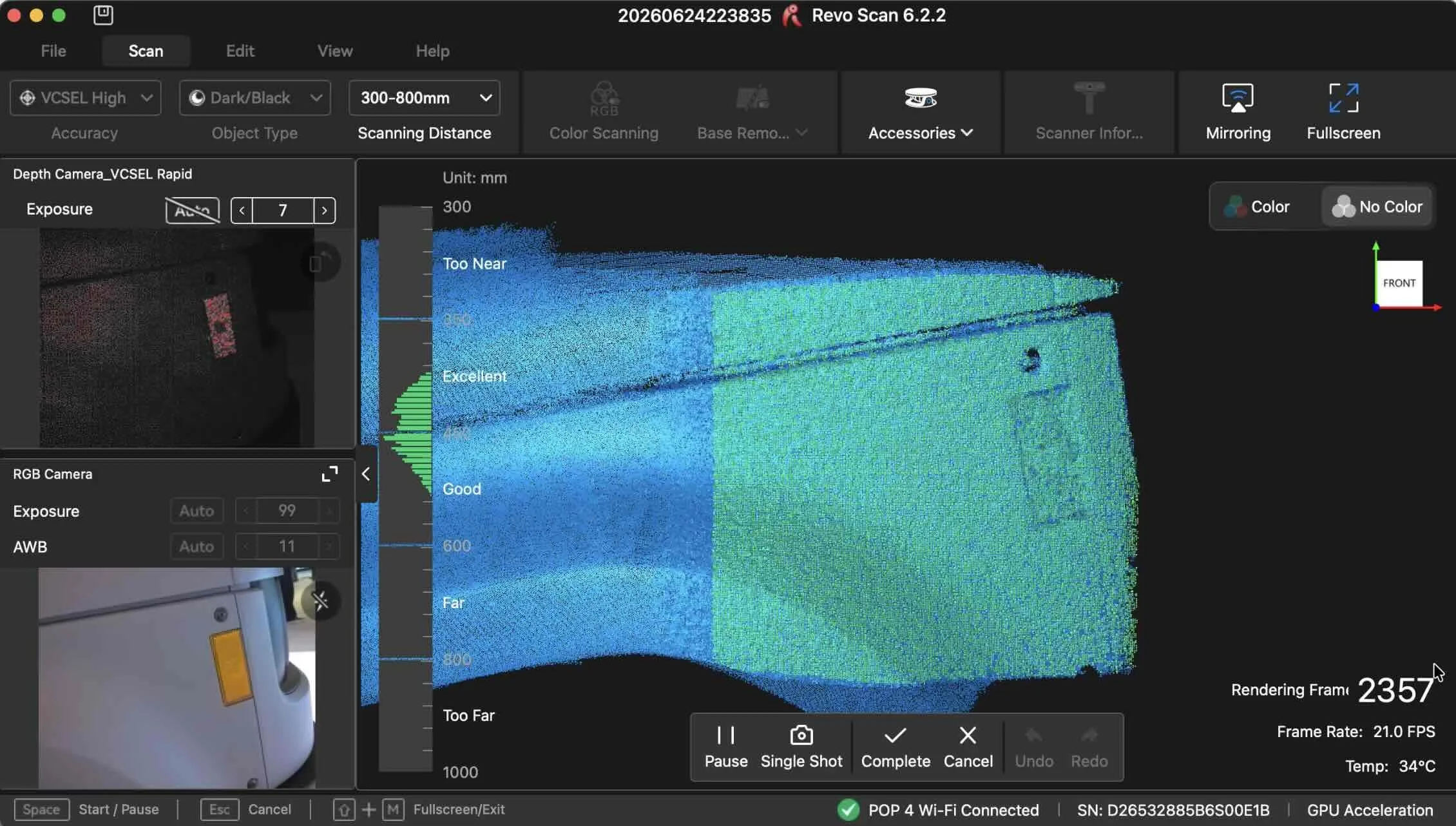The height and width of the screenshot is (826, 1456).
Task: Take a Single Shot capture
Action: click(x=801, y=747)
